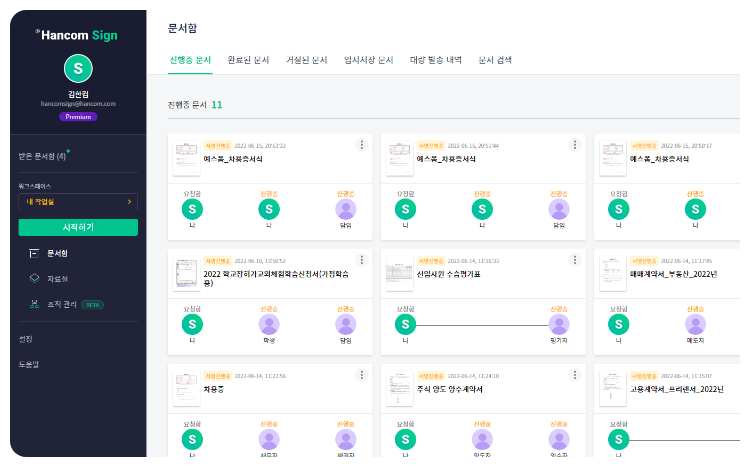Open 도움말 in sidebar

click(28, 364)
